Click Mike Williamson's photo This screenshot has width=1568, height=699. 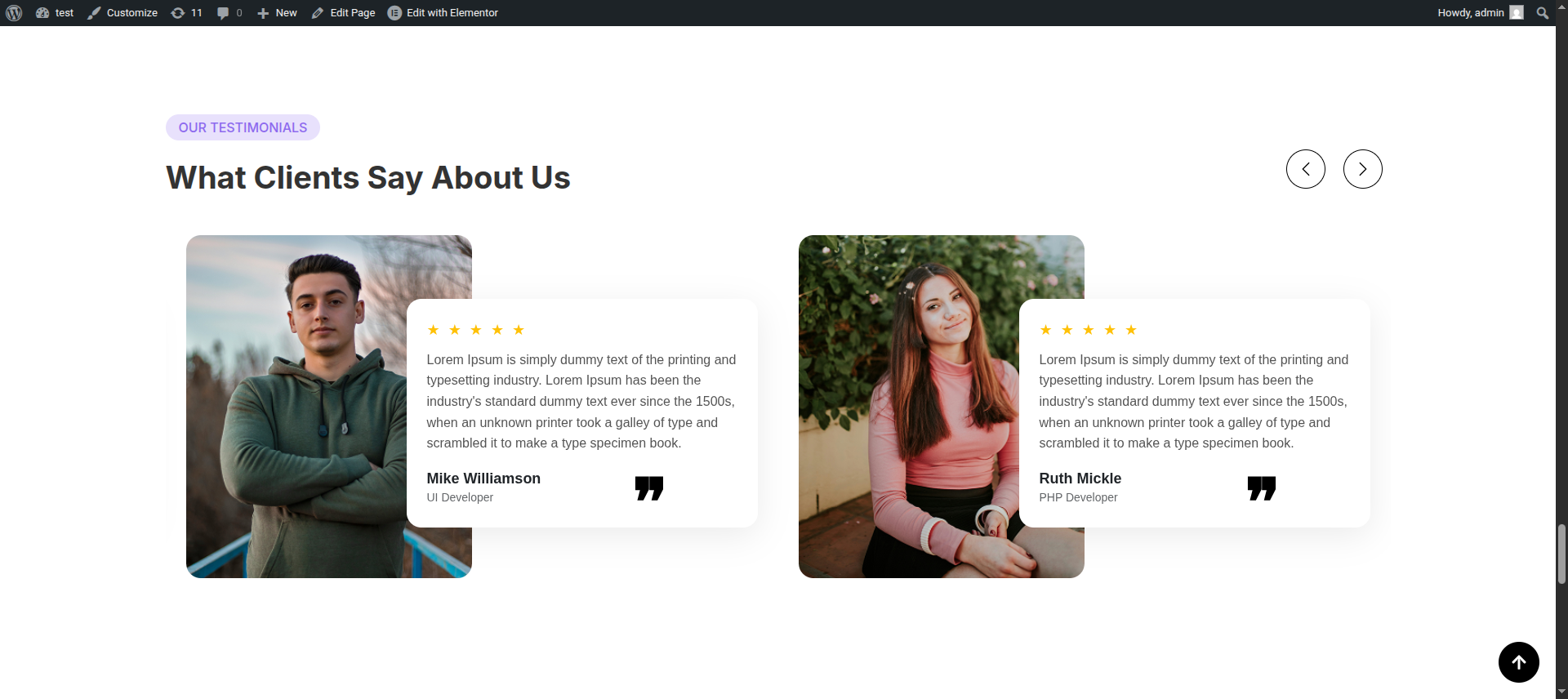pyautogui.click(x=296, y=407)
